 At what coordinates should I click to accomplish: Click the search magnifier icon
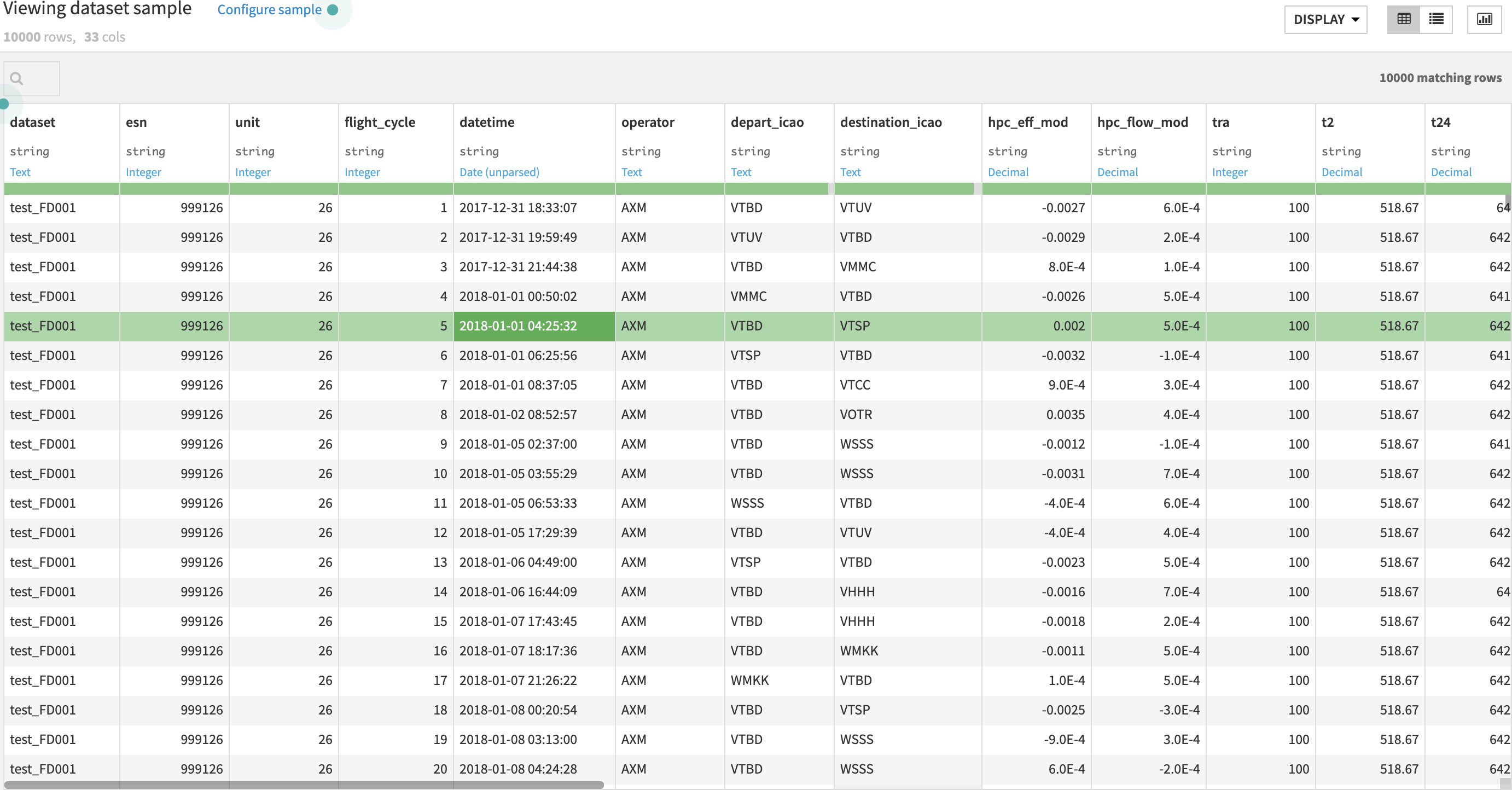16,78
